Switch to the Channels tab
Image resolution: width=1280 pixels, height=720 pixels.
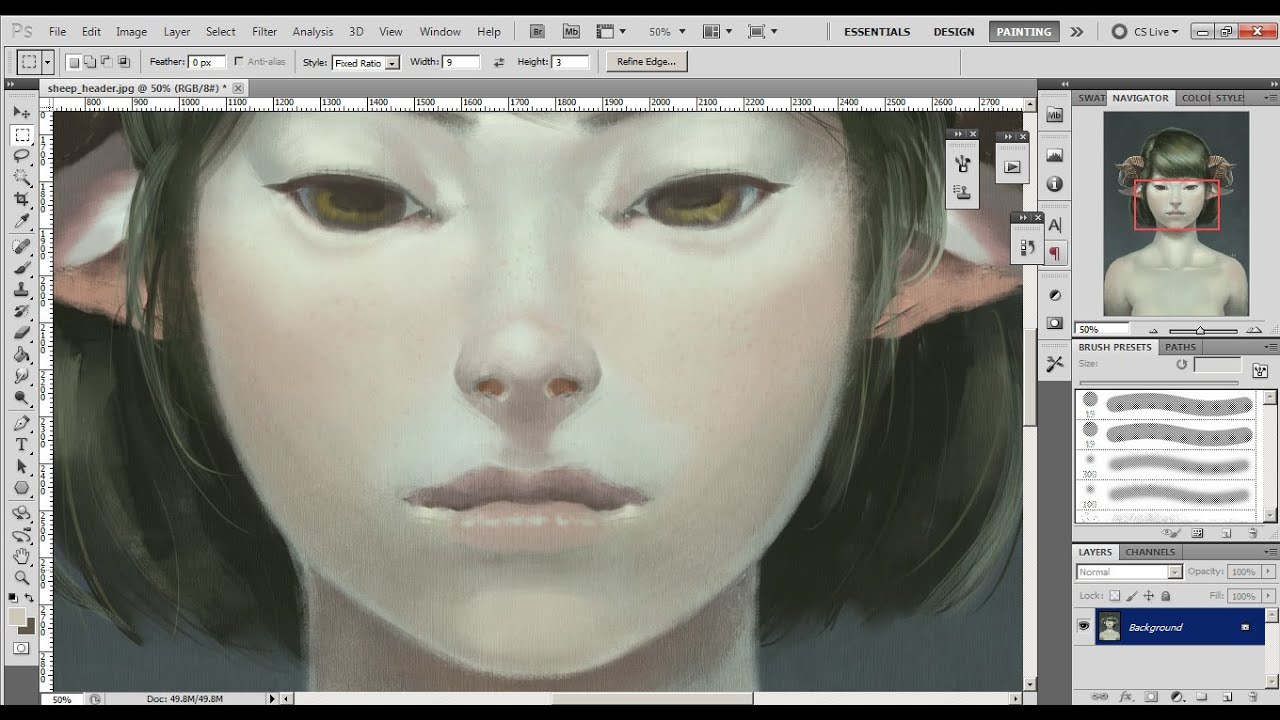click(1150, 552)
